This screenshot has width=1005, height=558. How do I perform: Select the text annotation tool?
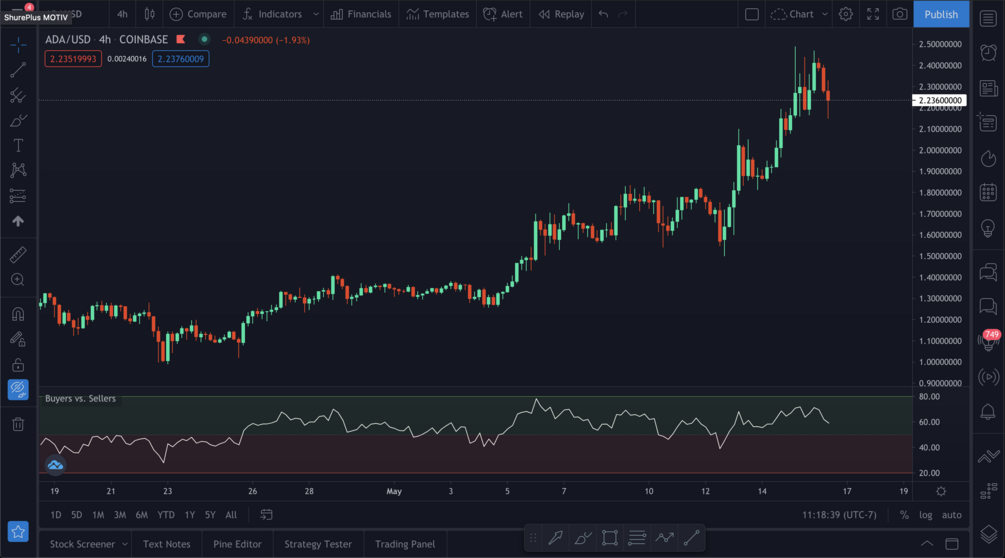[18, 145]
